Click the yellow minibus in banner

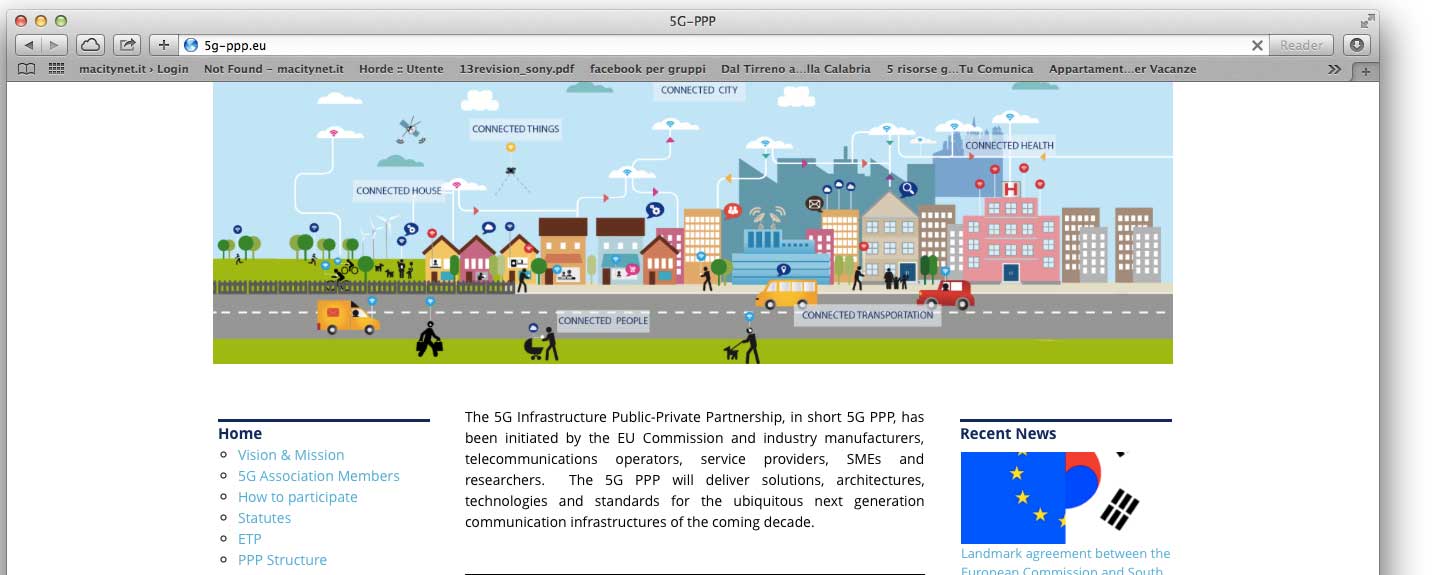tap(786, 293)
